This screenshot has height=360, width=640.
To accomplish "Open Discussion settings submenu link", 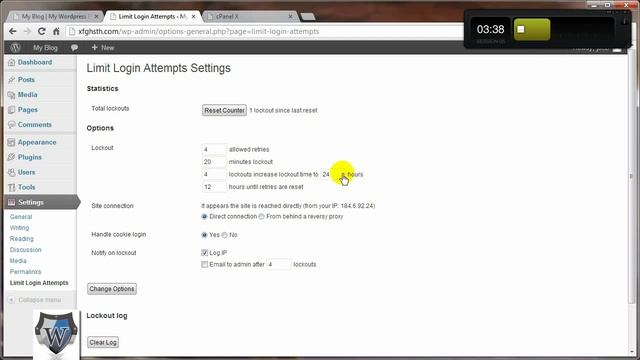I will (x=26, y=250).
